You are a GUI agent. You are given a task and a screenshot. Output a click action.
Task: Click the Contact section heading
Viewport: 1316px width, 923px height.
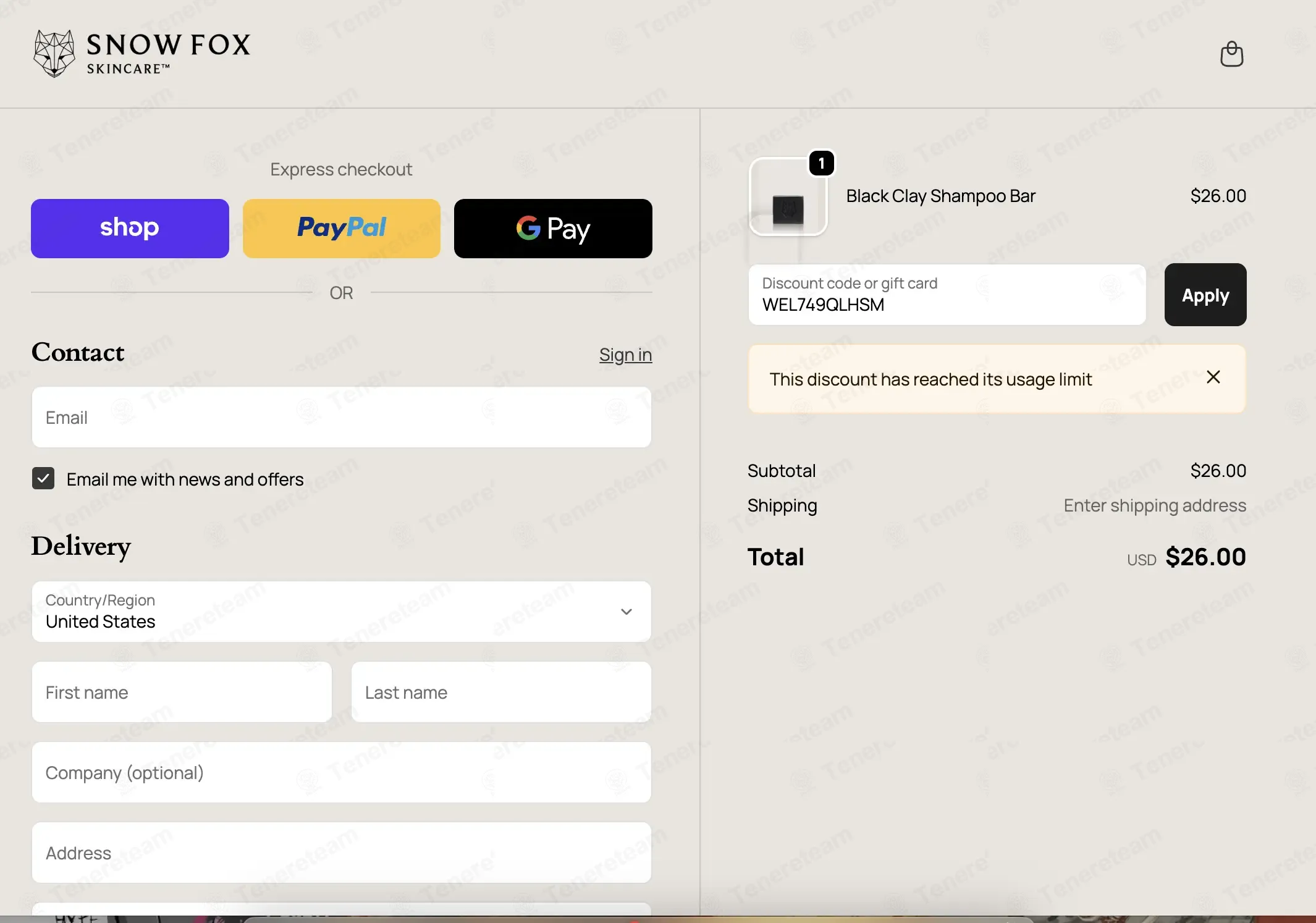coord(78,352)
